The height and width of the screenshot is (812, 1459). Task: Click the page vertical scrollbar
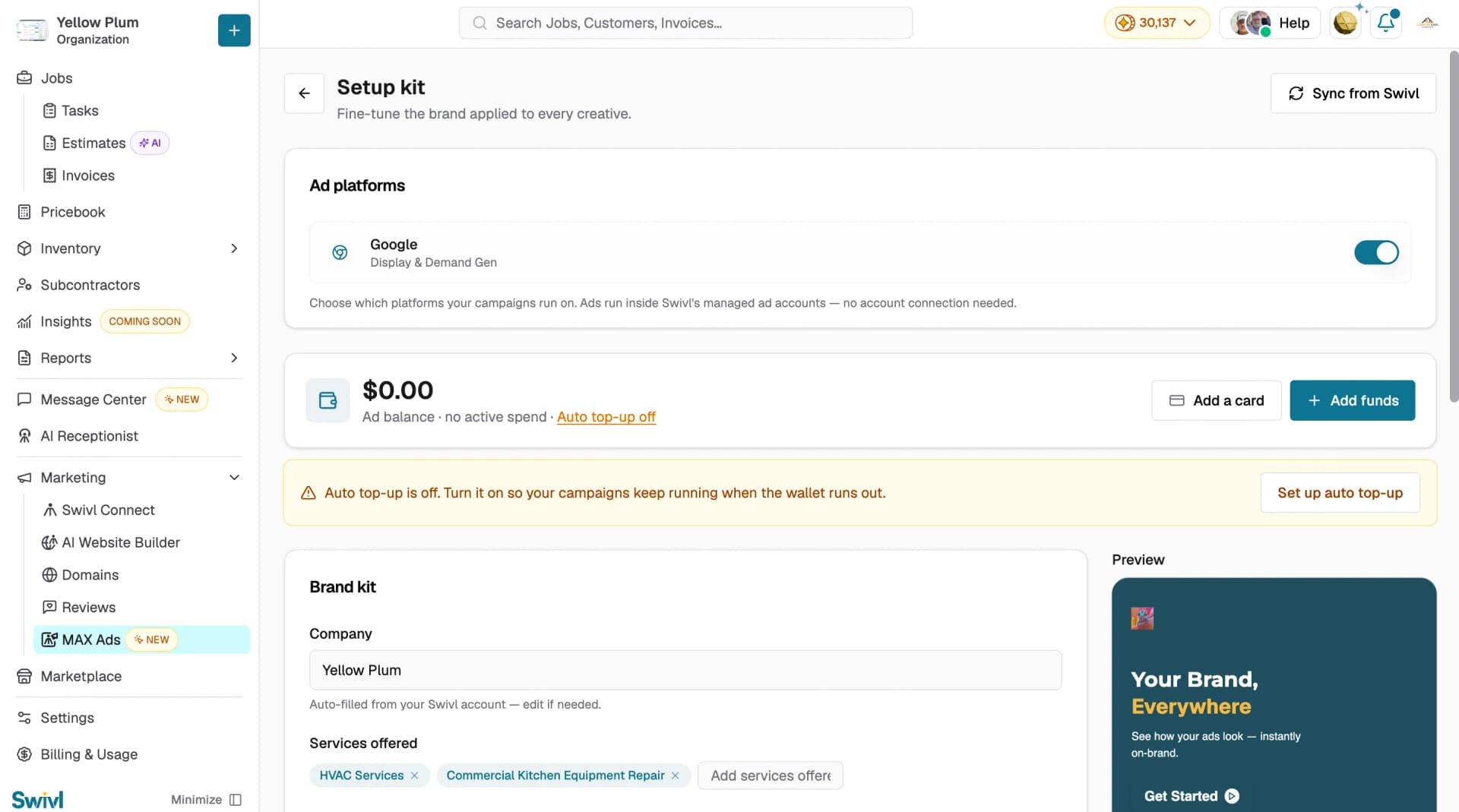click(x=1454, y=226)
